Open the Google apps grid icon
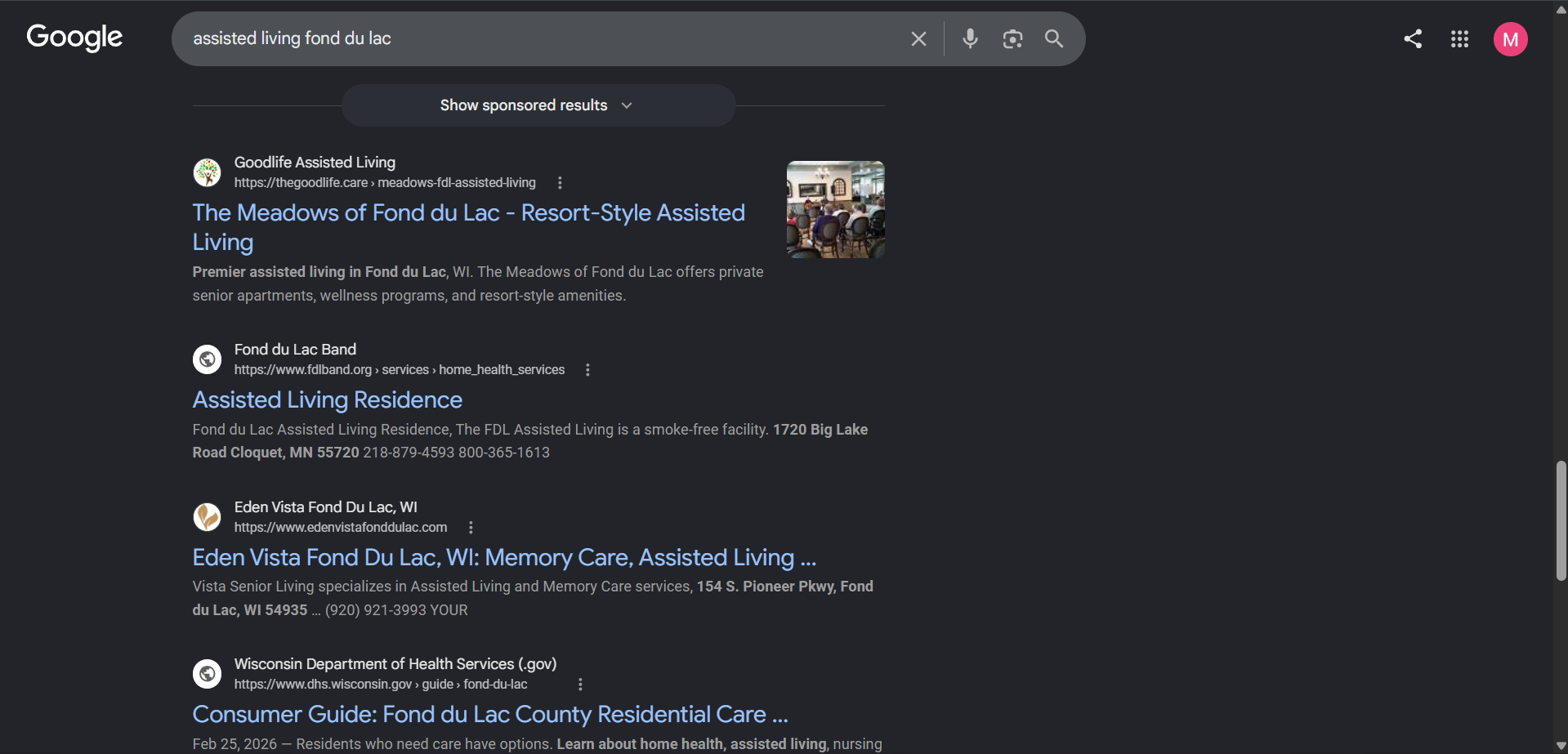This screenshot has height=754, width=1568. point(1459,38)
